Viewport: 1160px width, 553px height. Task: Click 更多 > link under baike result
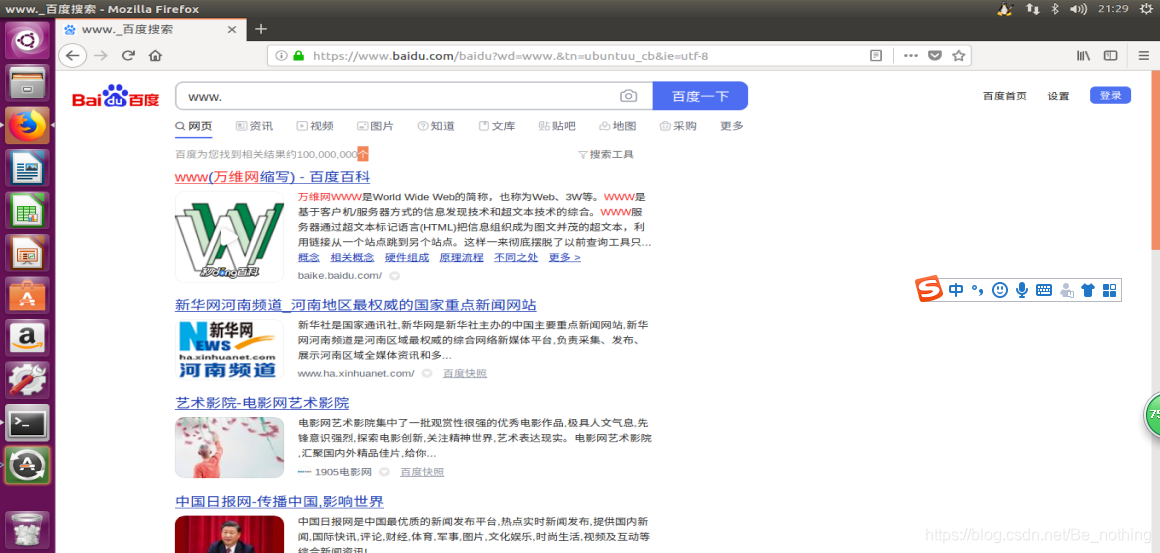coord(564,257)
